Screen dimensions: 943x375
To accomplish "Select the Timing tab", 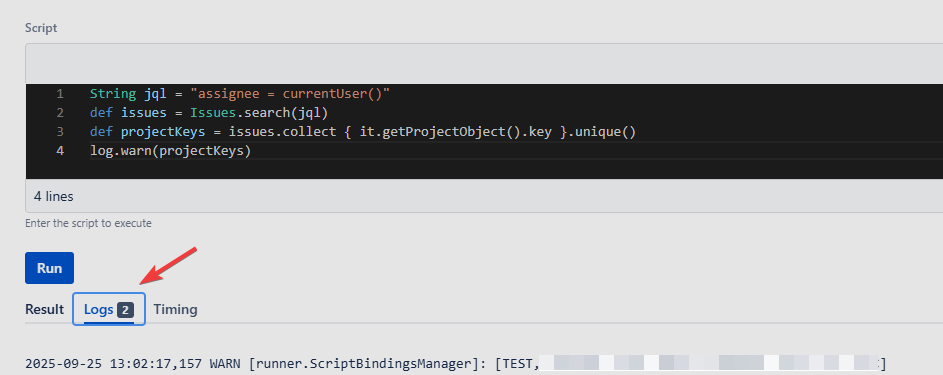I will [175, 309].
